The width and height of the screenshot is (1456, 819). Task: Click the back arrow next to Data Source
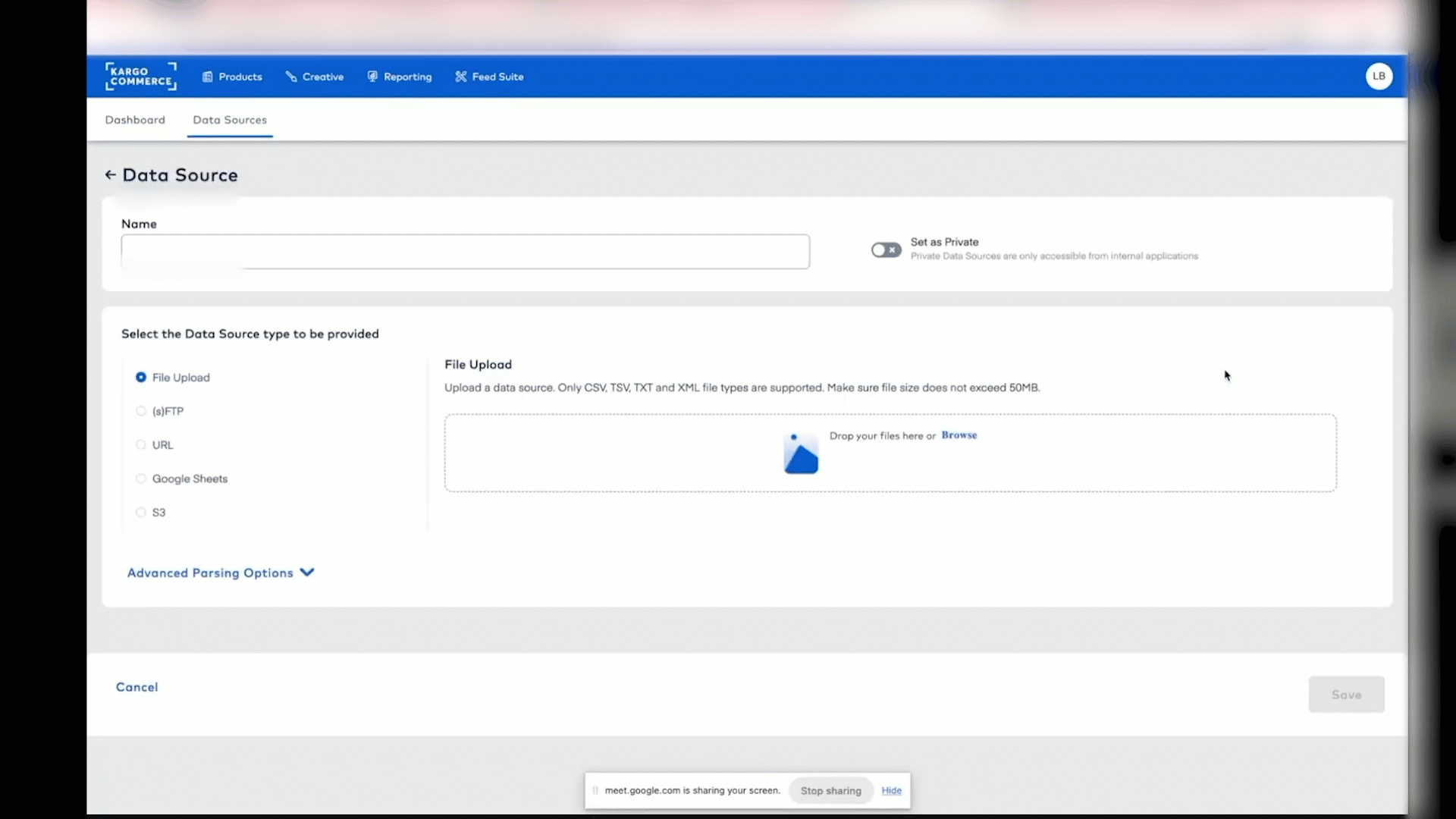110,174
